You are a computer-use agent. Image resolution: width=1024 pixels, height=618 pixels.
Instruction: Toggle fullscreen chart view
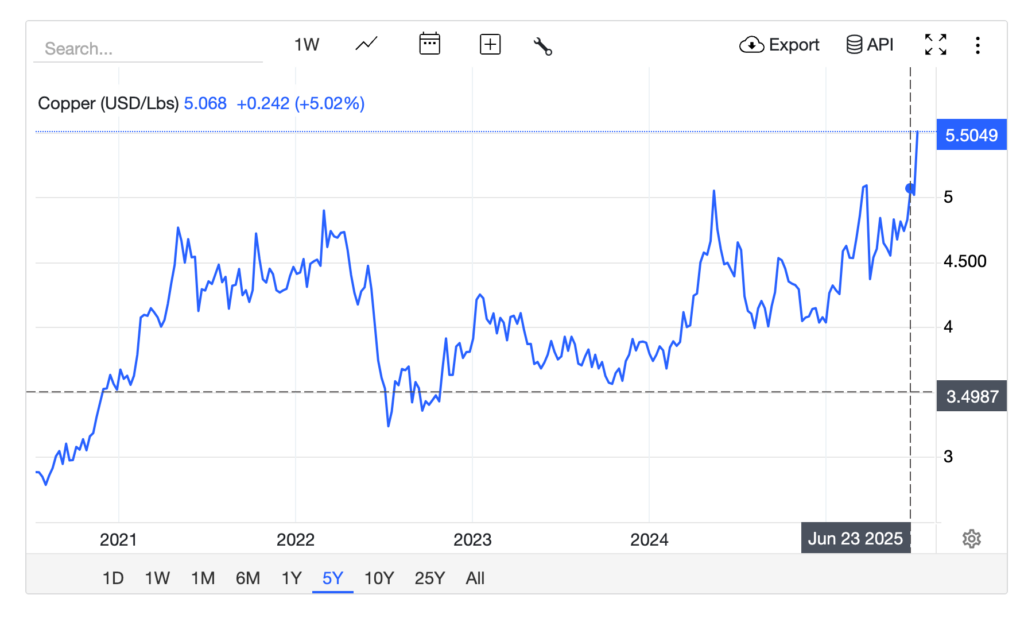point(935,45)
